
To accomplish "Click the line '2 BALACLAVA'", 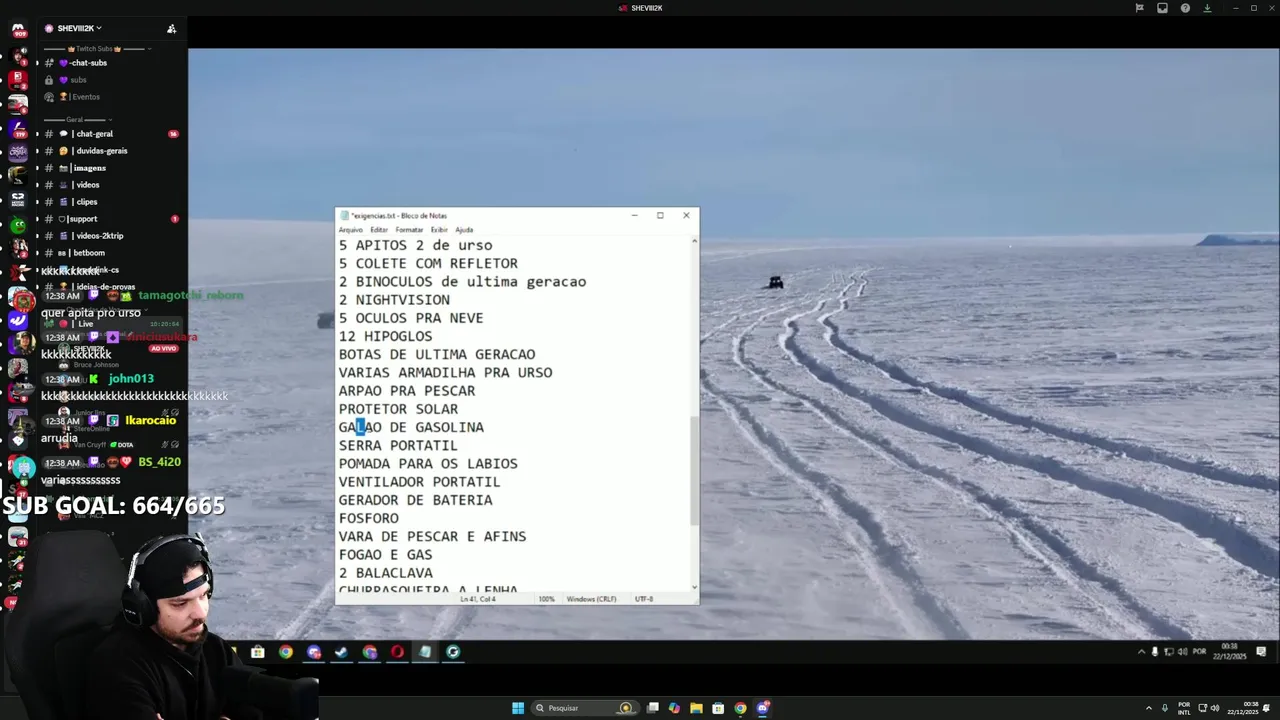I will 385,573.
